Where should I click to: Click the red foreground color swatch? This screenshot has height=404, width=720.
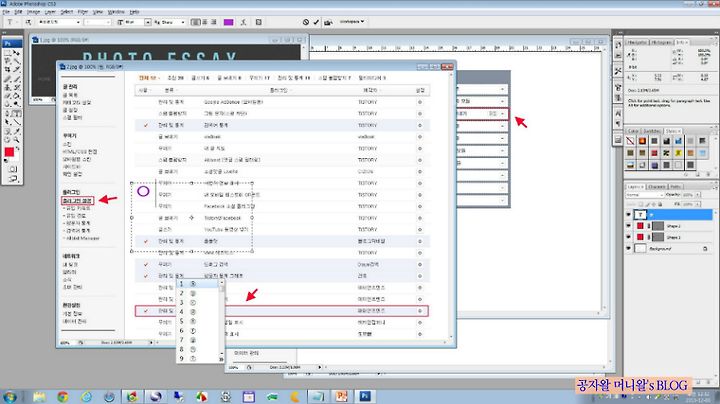(x=9, y=152)
